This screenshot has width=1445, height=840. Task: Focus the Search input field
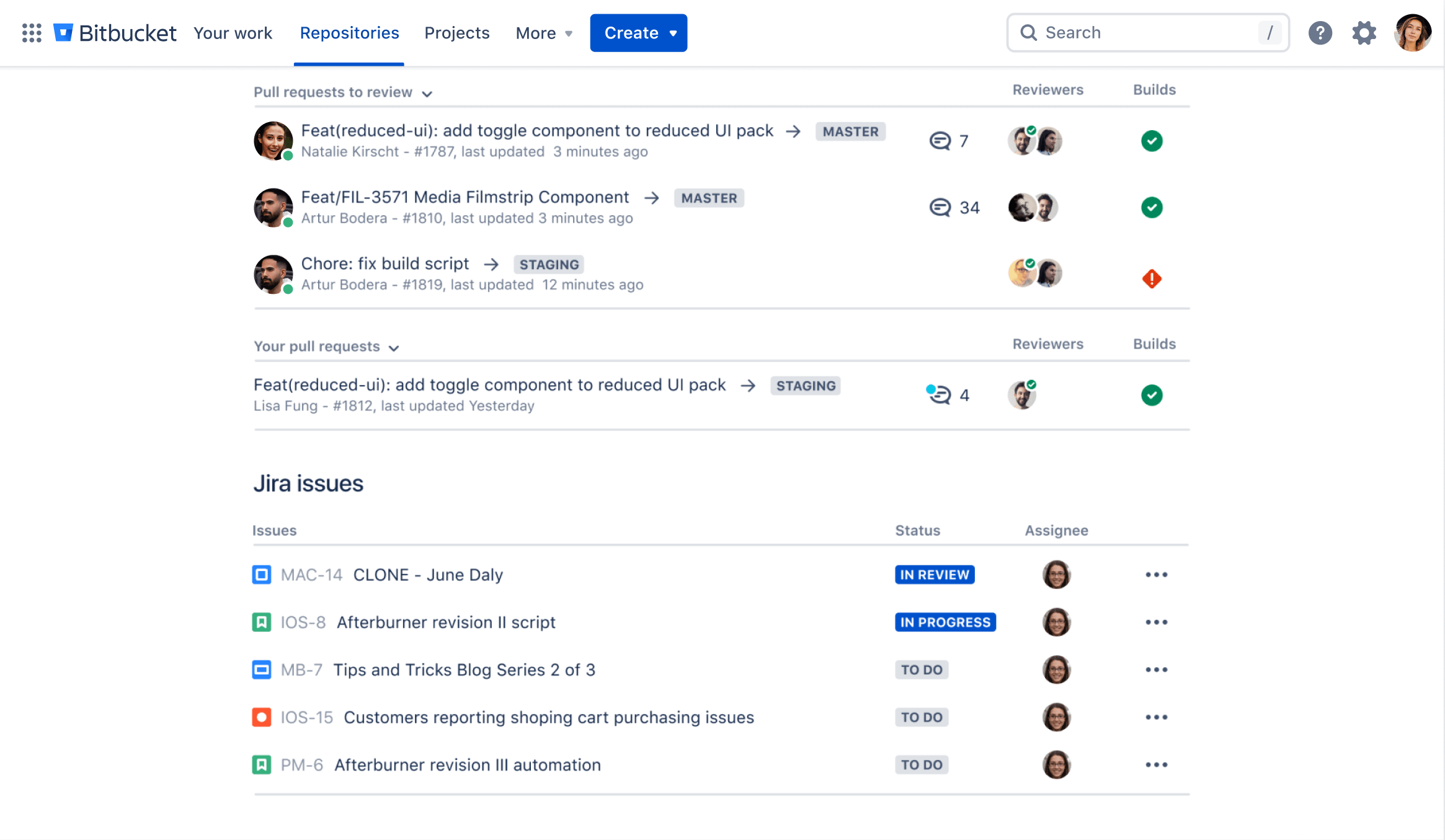pyautogui.click(x=1148, y=33)
